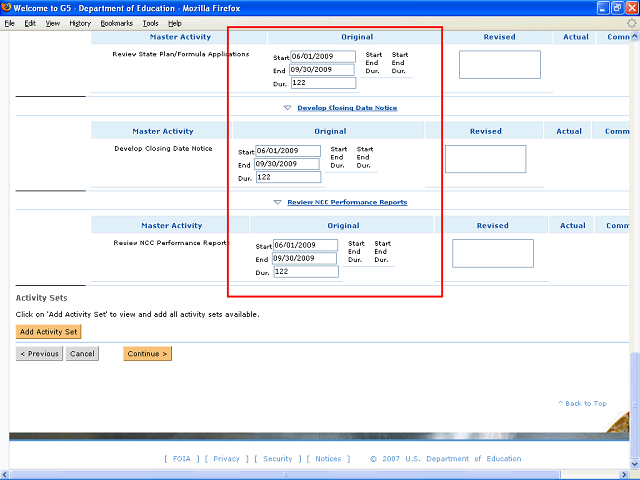Screen dimensions: 640x480
Task: Open the View menu
Action: point(52,23)
